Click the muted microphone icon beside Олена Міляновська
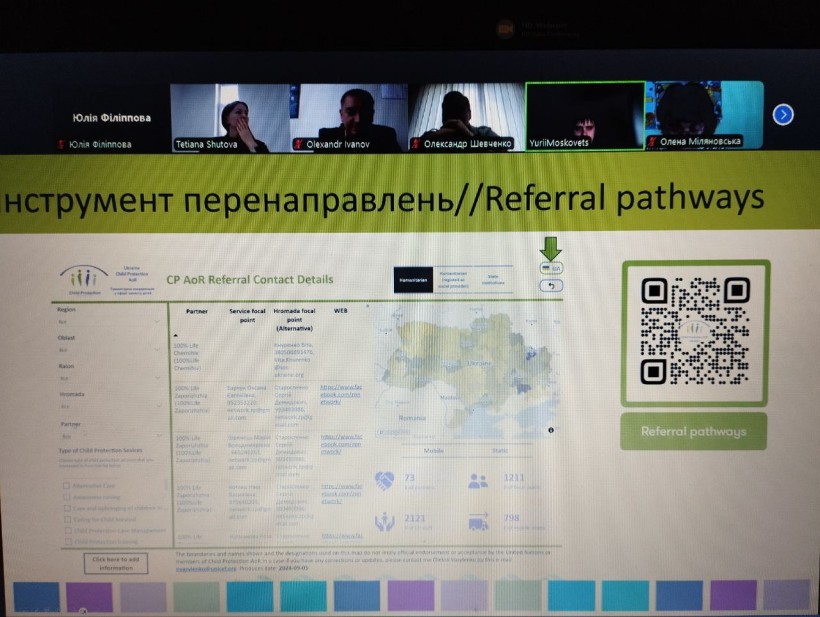The height and width of the screenshot is (617, 820). click(x=652, y=141)
